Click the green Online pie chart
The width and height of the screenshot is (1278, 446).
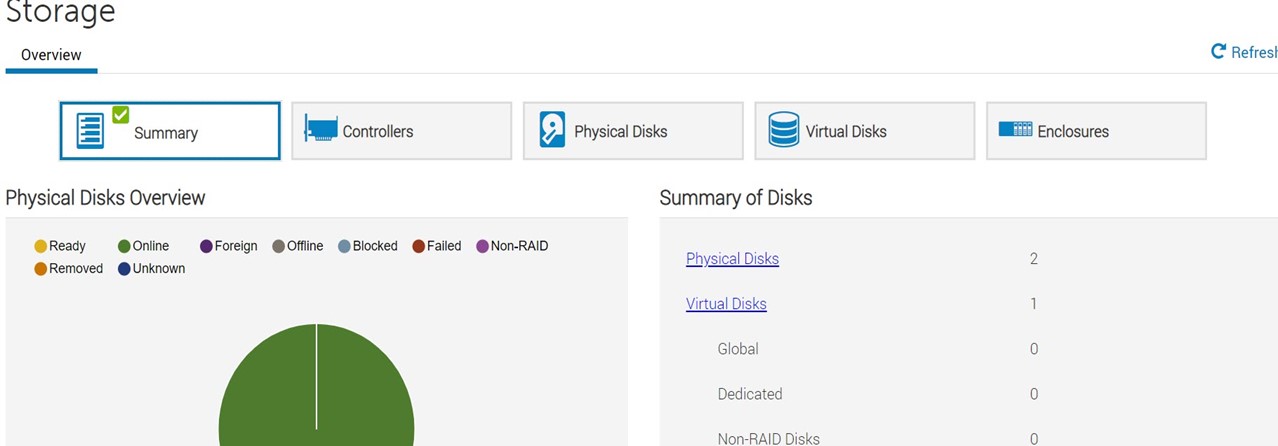(x=316, y=400)
